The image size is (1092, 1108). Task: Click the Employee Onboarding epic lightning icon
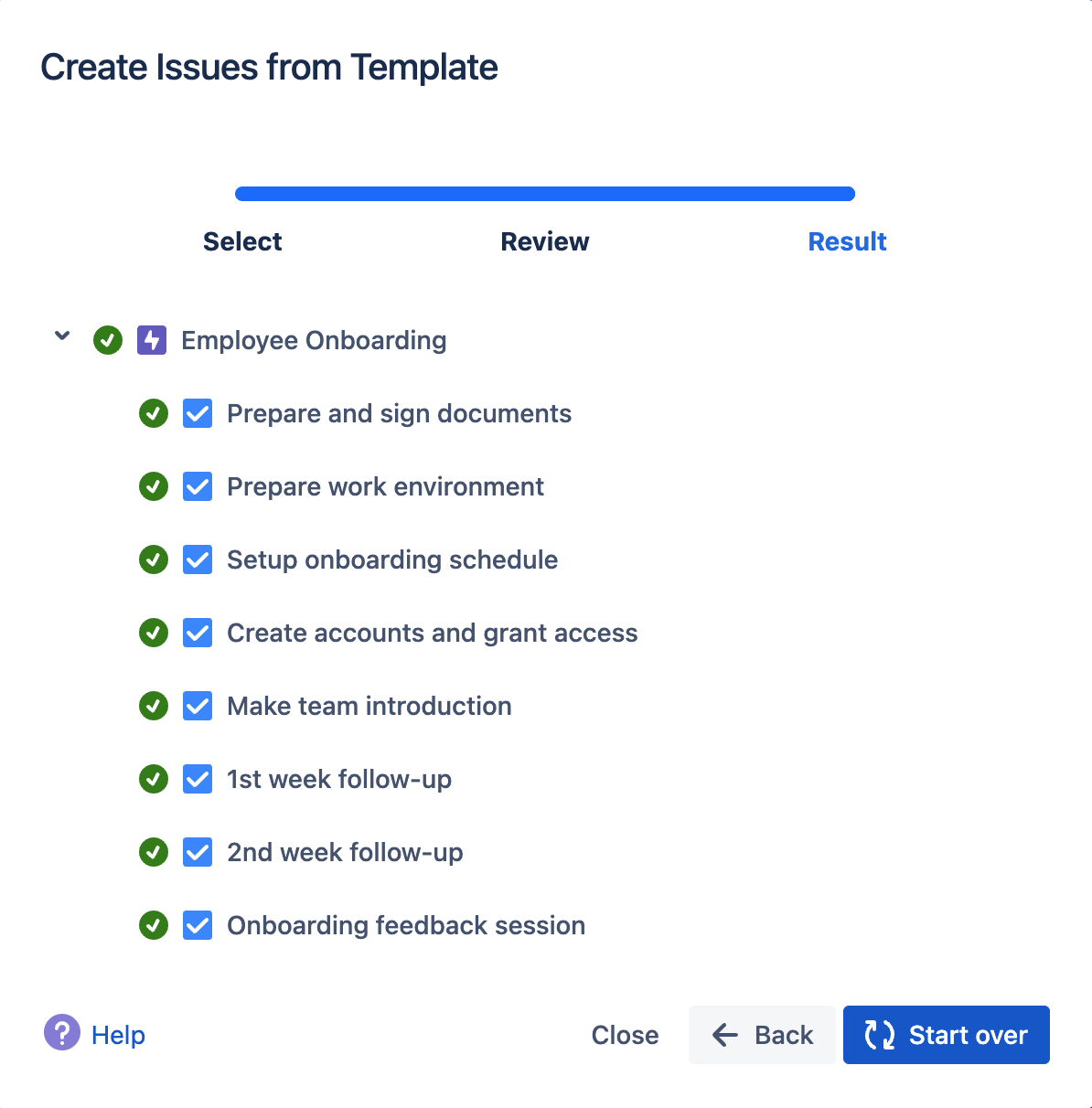tap(152, 340)
